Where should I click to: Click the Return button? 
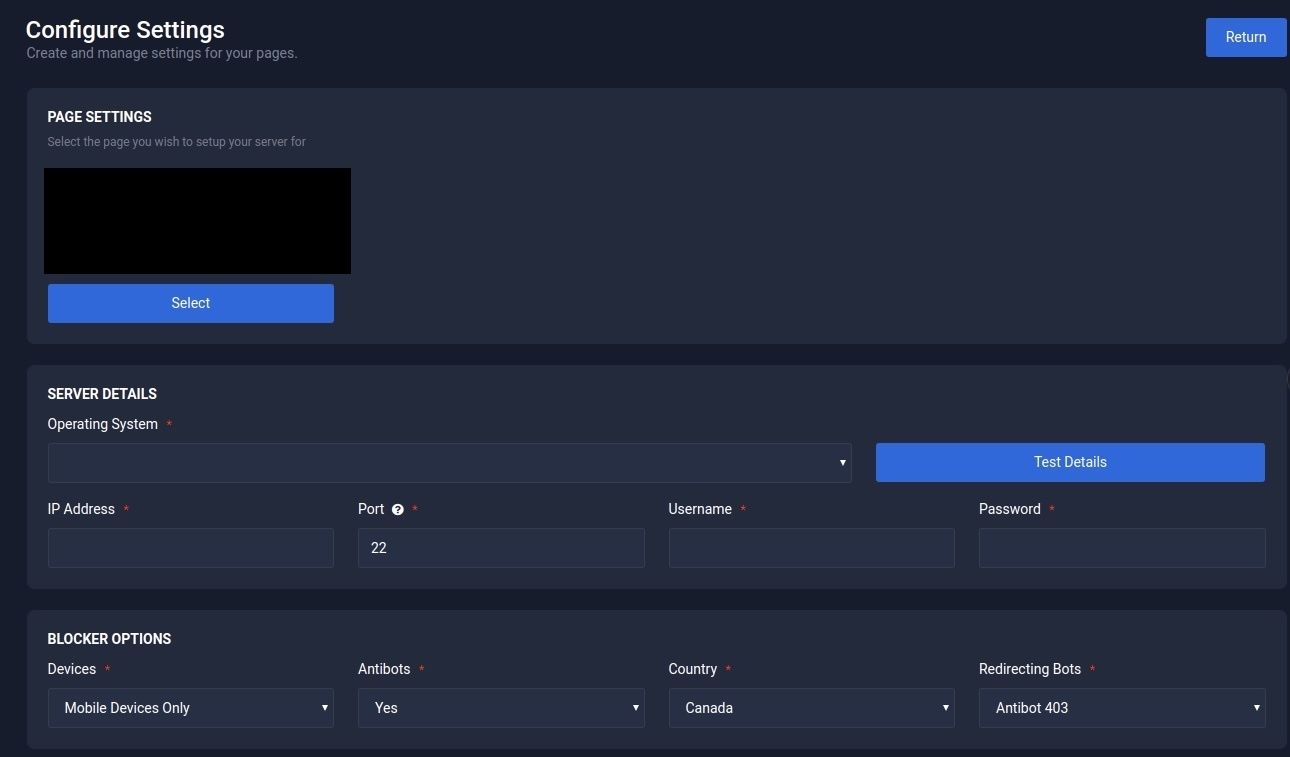pos(1245,37)
